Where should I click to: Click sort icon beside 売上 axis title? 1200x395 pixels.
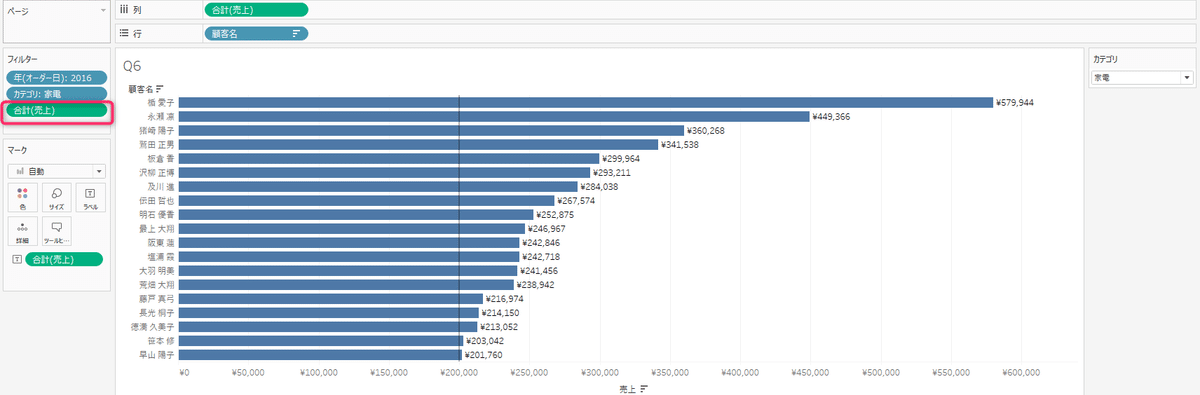click(x=644, y=388)
